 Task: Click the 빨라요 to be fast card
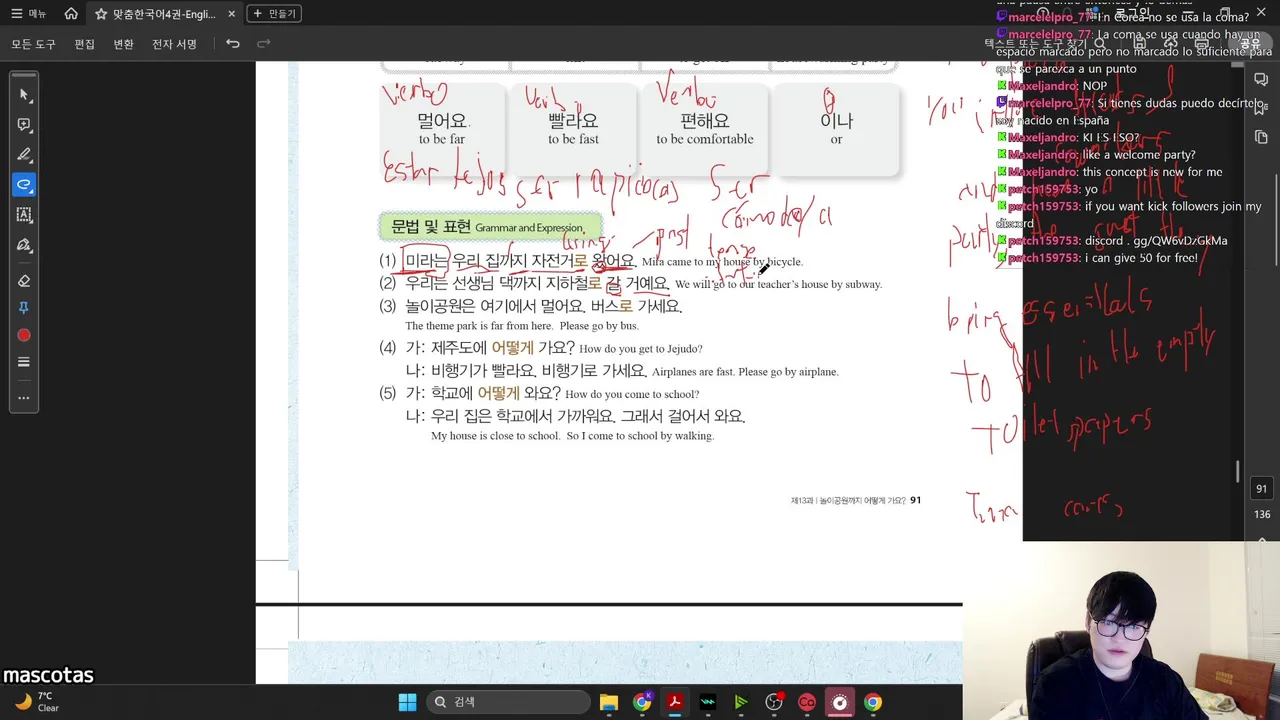[573, 129]
